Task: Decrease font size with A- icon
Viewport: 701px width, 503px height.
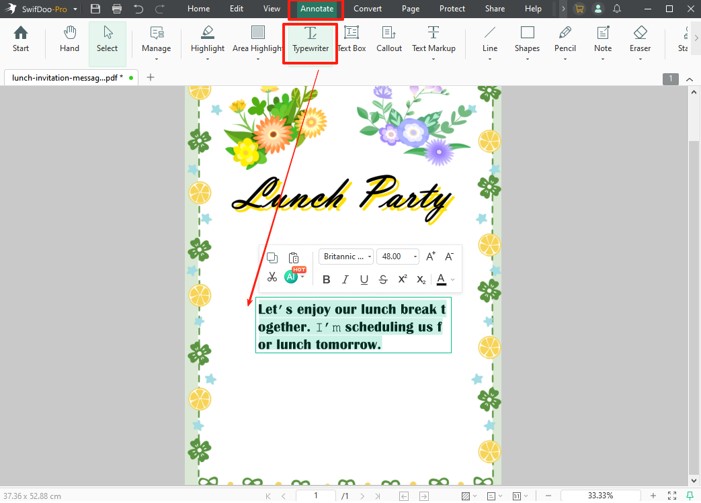Action: pyautogui.click(x=449, y=256)
